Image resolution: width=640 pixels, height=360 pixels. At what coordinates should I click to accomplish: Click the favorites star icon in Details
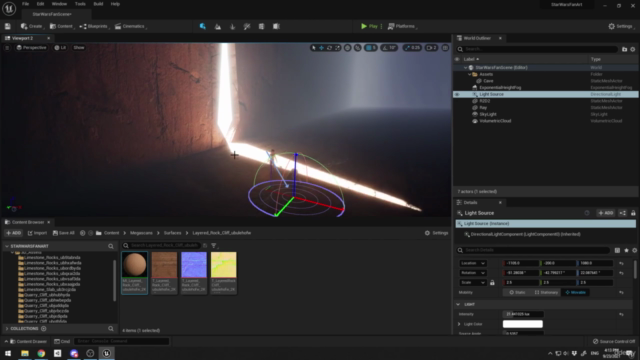click(626, 250)
